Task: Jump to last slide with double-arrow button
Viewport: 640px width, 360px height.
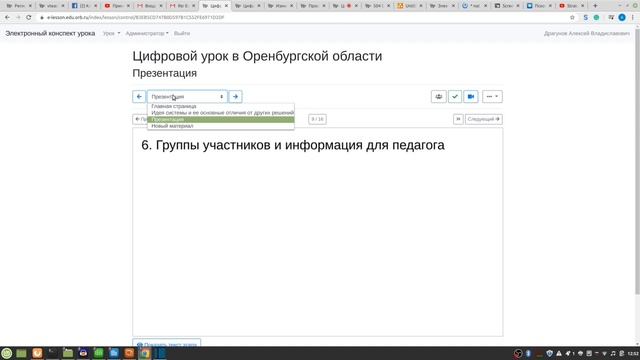Action: [x=458, y=119]
